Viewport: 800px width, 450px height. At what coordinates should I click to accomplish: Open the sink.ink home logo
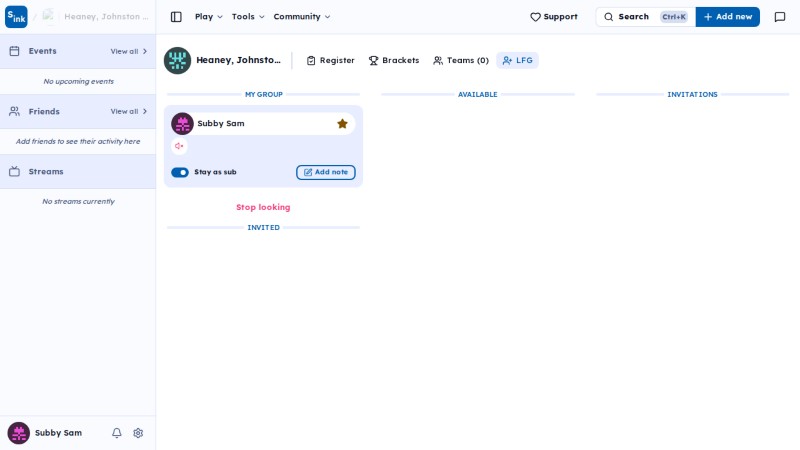click(16, 17)
